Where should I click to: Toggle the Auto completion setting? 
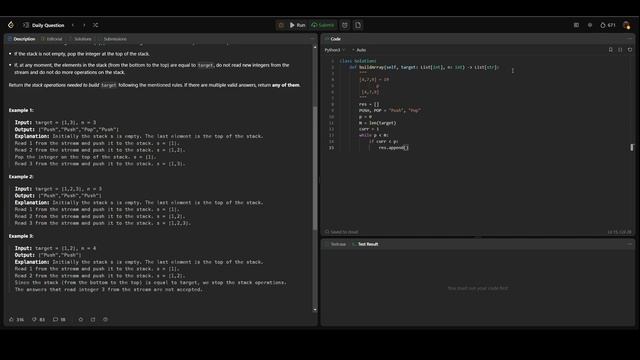[x=359, y=50]
